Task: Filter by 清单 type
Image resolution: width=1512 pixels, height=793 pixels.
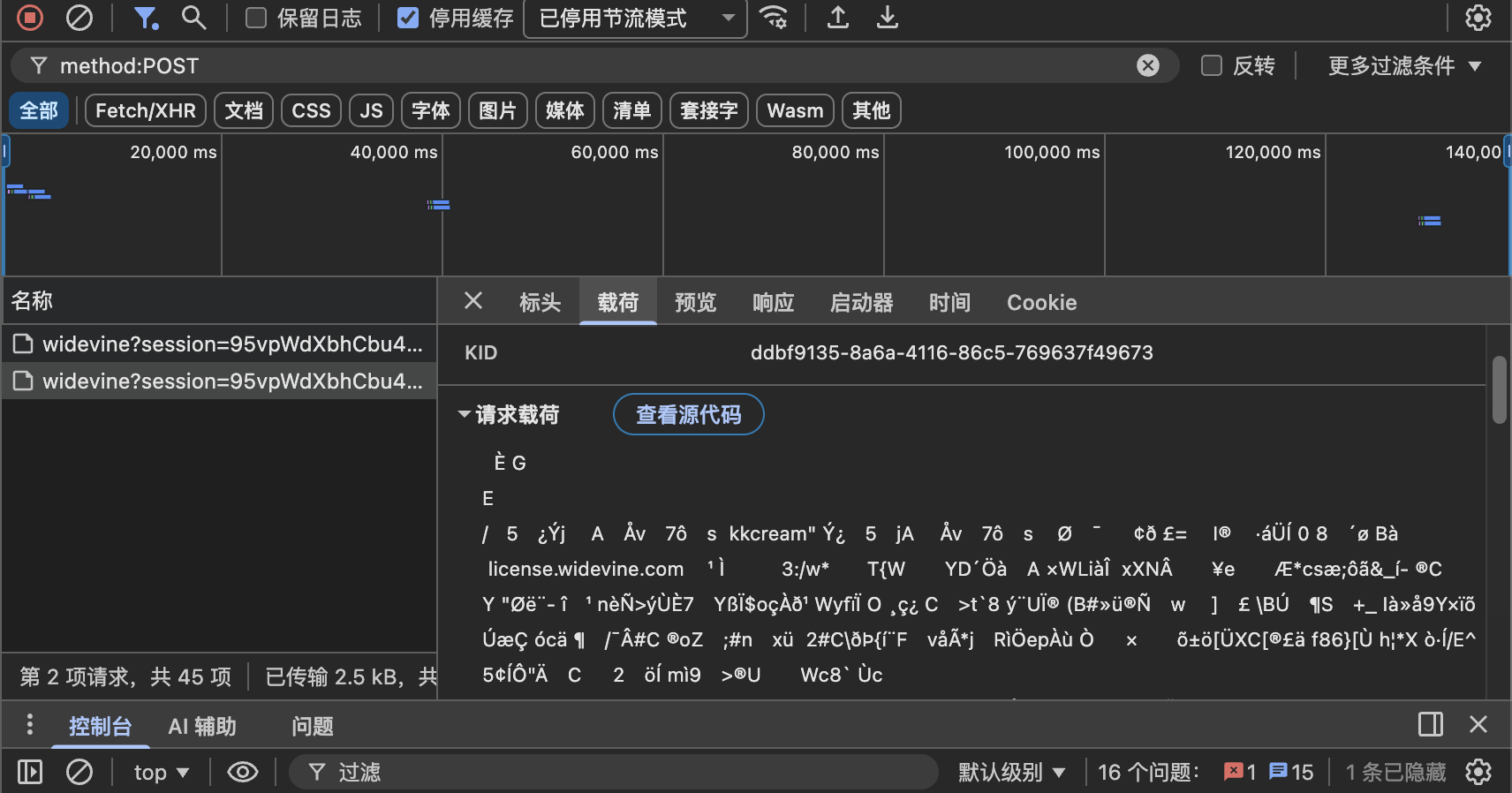Action: [x=632, y=110]
